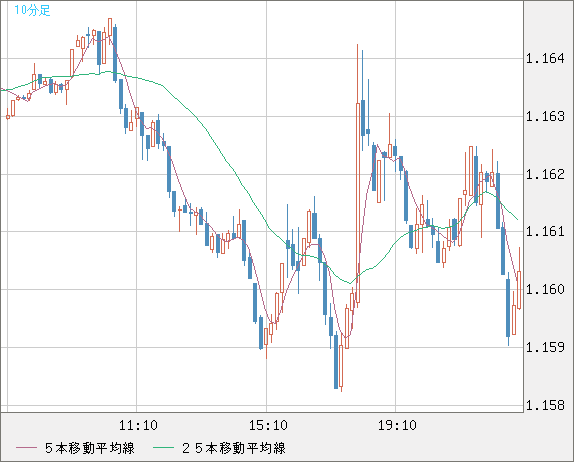Click the 1.162 price axis label

click(545, 174)
